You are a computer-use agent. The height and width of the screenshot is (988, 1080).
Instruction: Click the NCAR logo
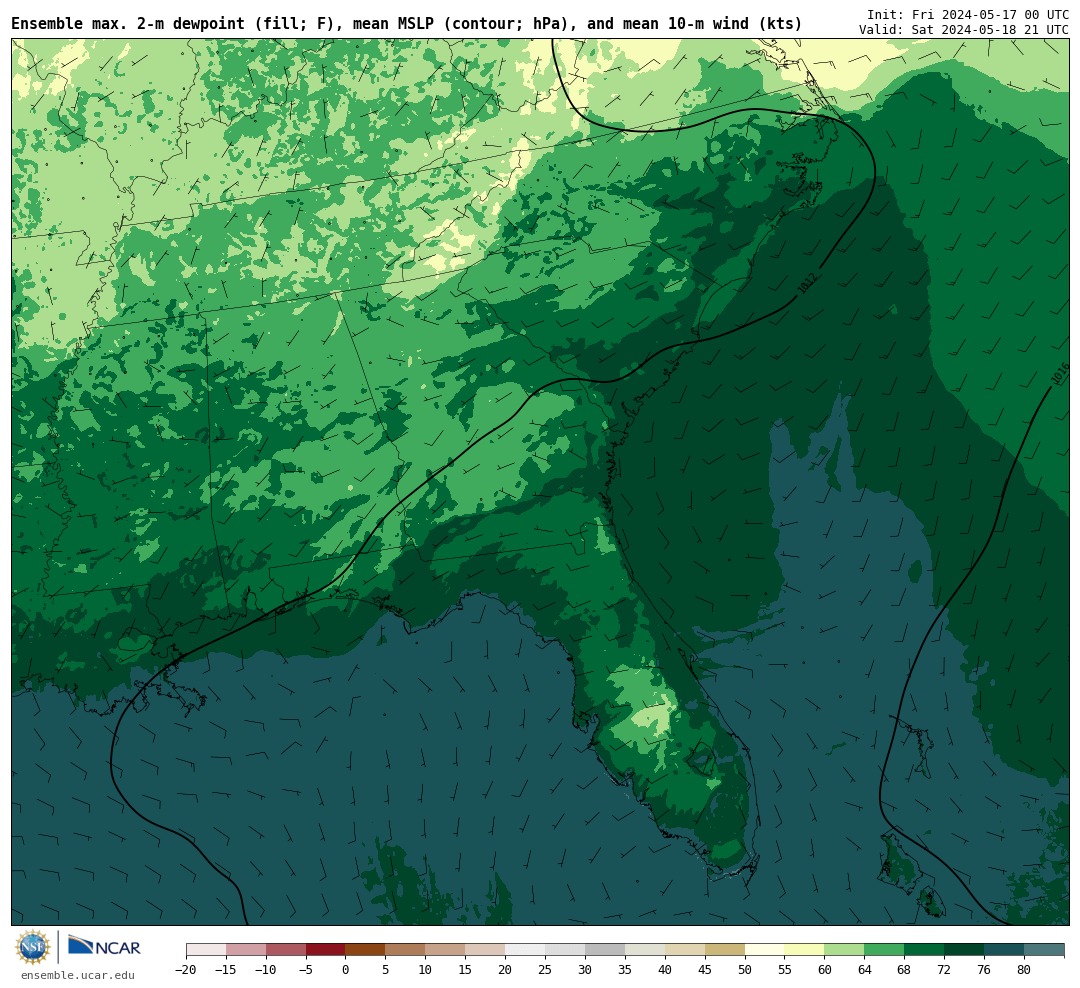104,945
